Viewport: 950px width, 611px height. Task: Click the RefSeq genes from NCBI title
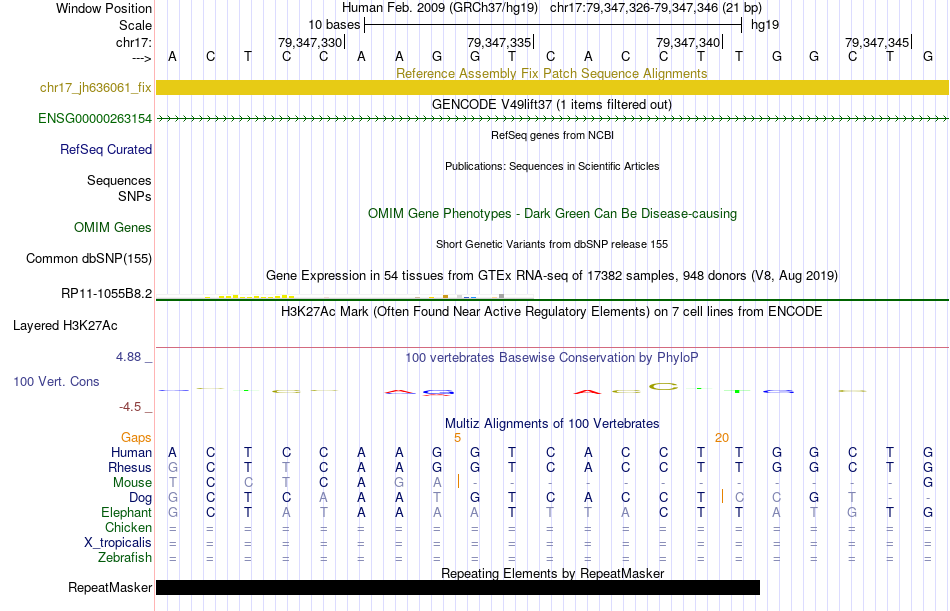[x=552, y=135]
